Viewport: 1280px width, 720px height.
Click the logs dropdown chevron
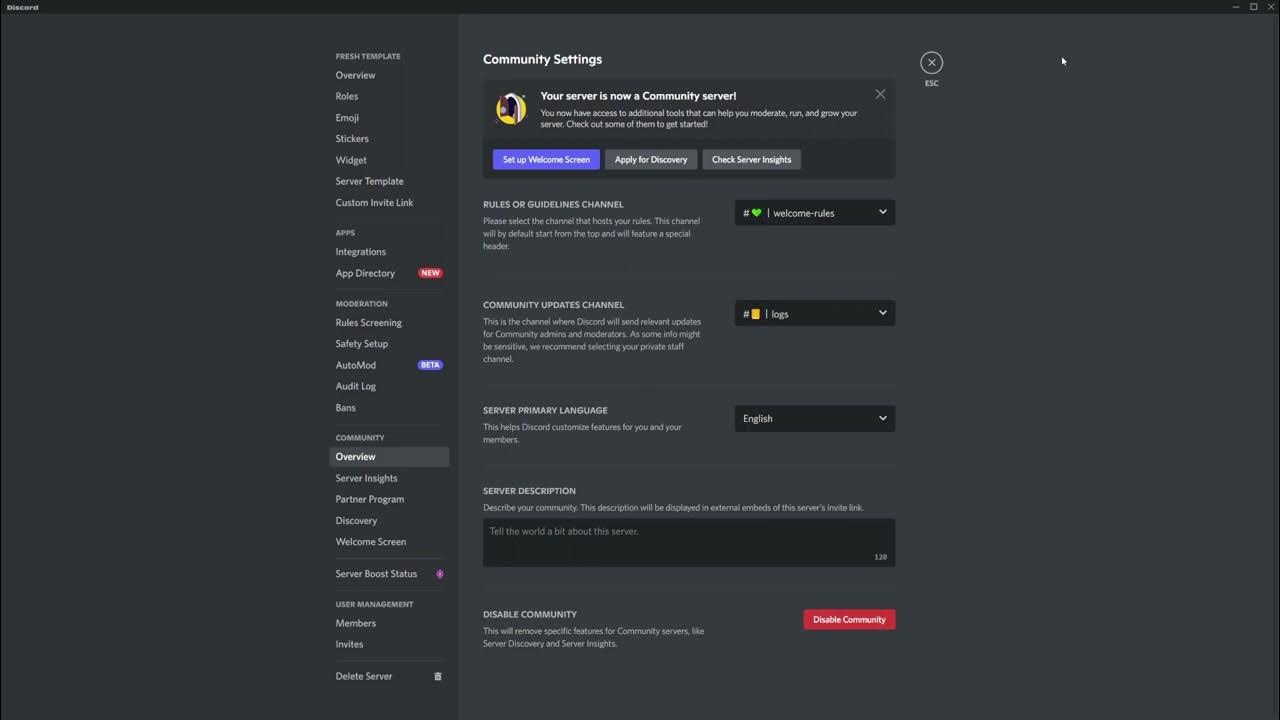[x=882, y=313]
